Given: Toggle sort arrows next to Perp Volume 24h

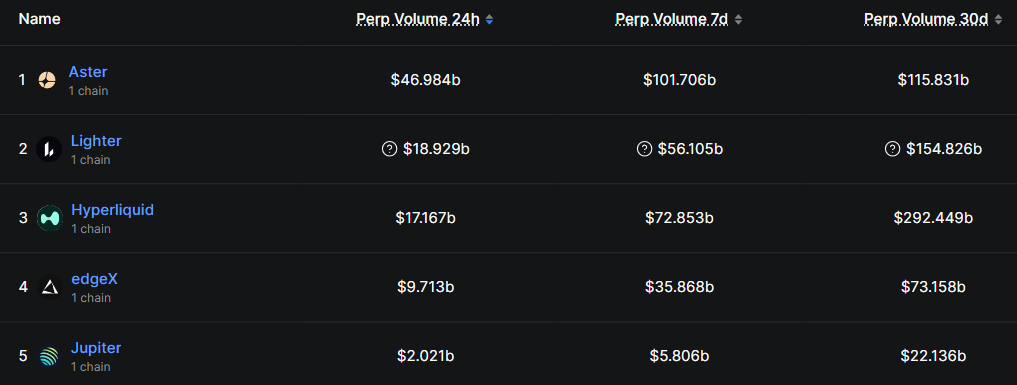Looking at the screenshot, I should pyautogui.click(x=489, y=20).
